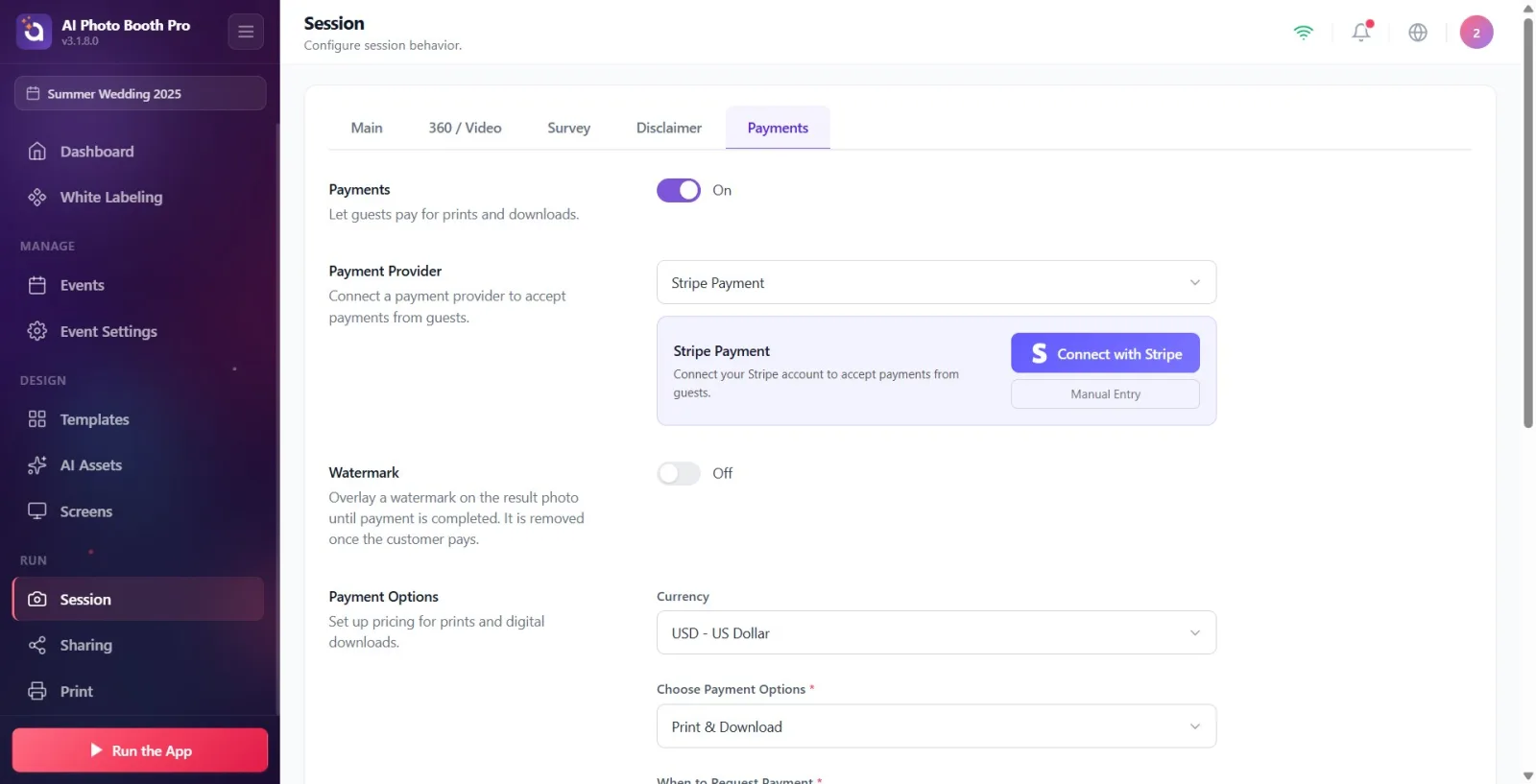The width and height of the screenshot is (1536, 784).
Task: Open notifications bell icon
Action: pos(1361,32)
